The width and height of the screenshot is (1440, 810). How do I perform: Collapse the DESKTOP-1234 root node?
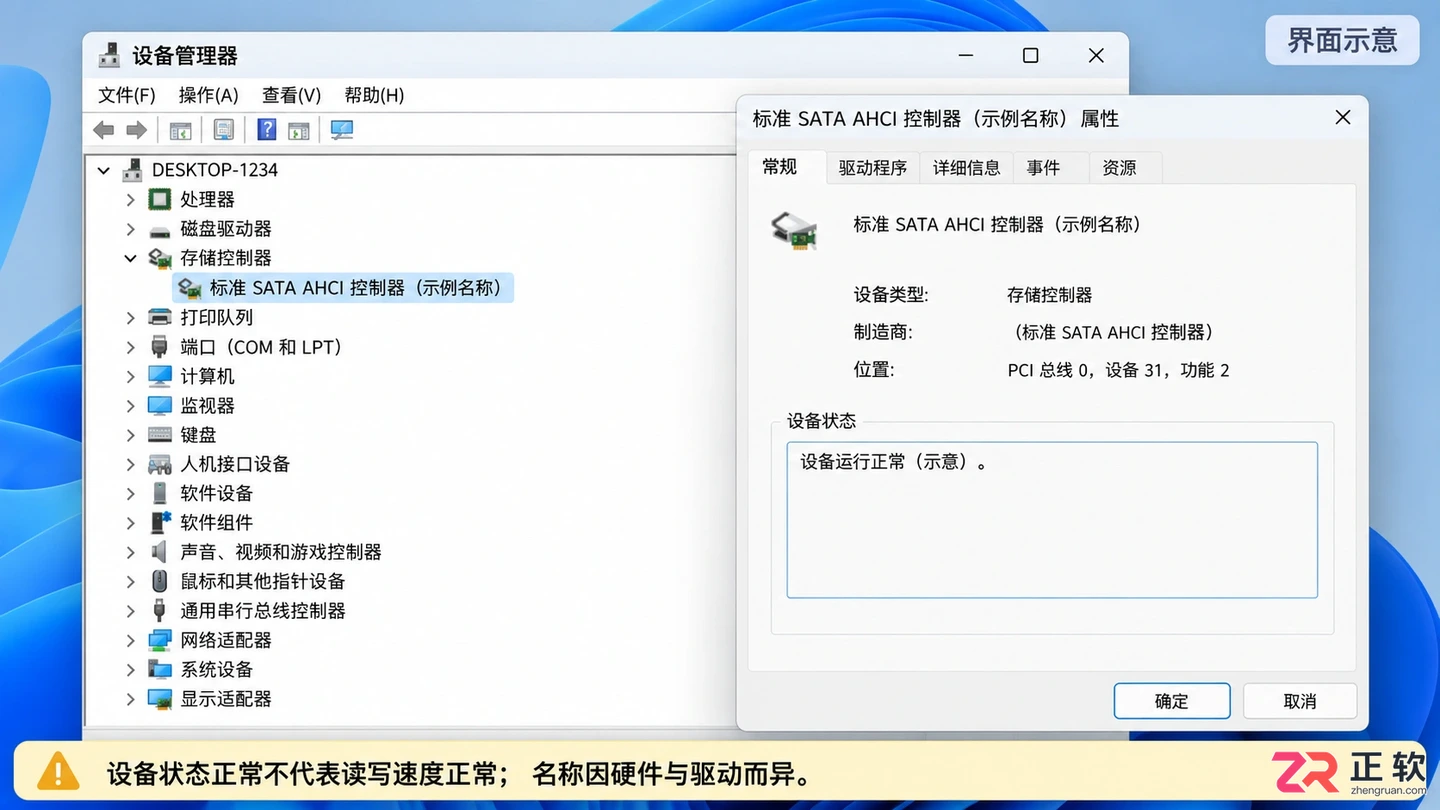pyautogui.click(x=104, y=171)
